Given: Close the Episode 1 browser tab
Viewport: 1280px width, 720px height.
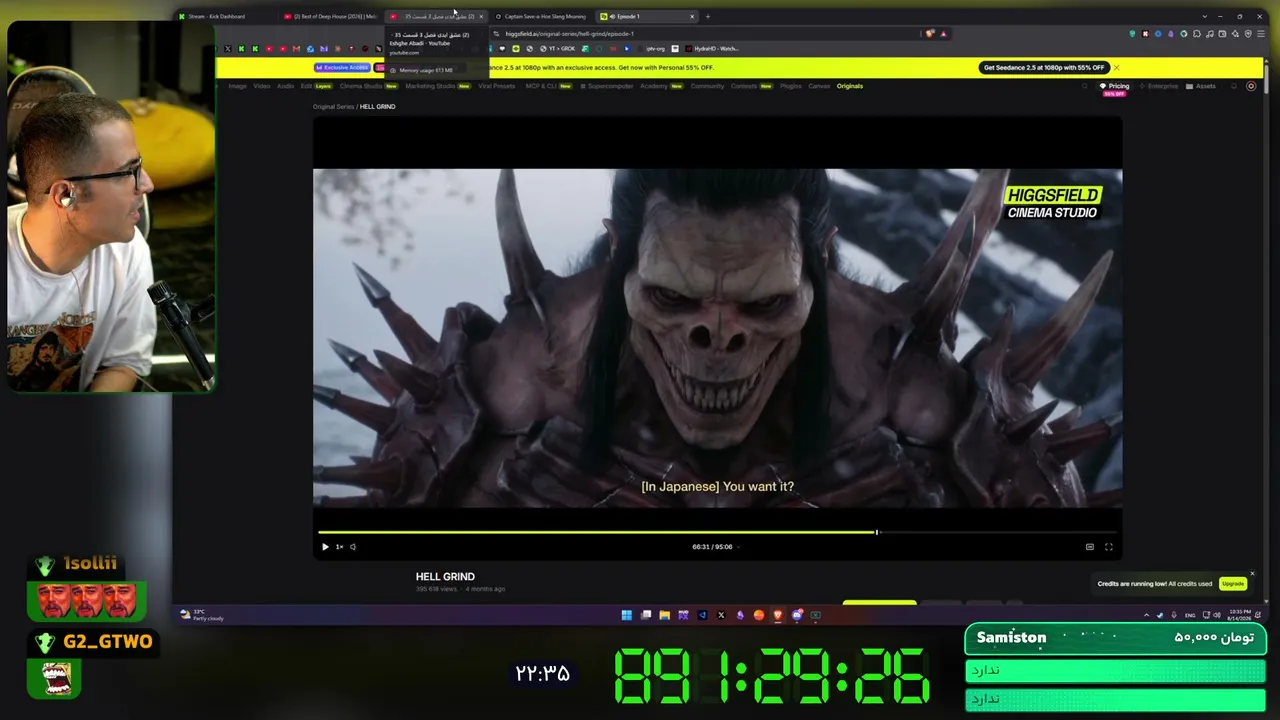Looking at the screenshot, I should [692, 16].
